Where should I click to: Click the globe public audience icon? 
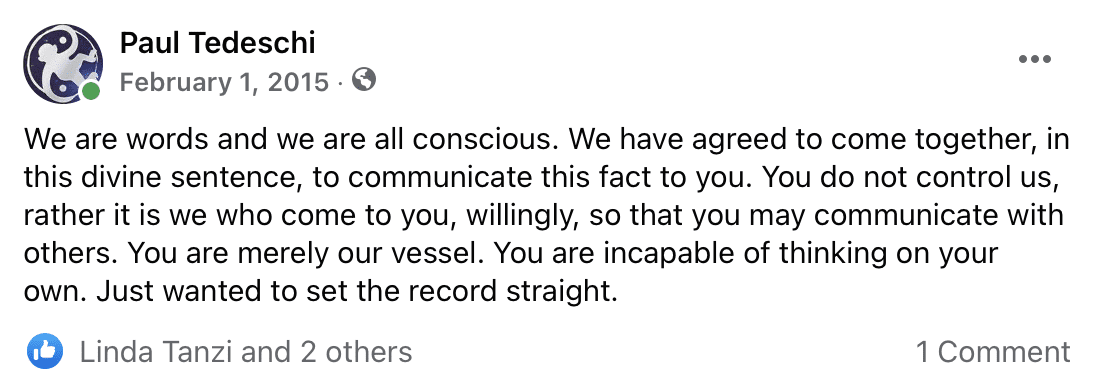pos(363,81)
